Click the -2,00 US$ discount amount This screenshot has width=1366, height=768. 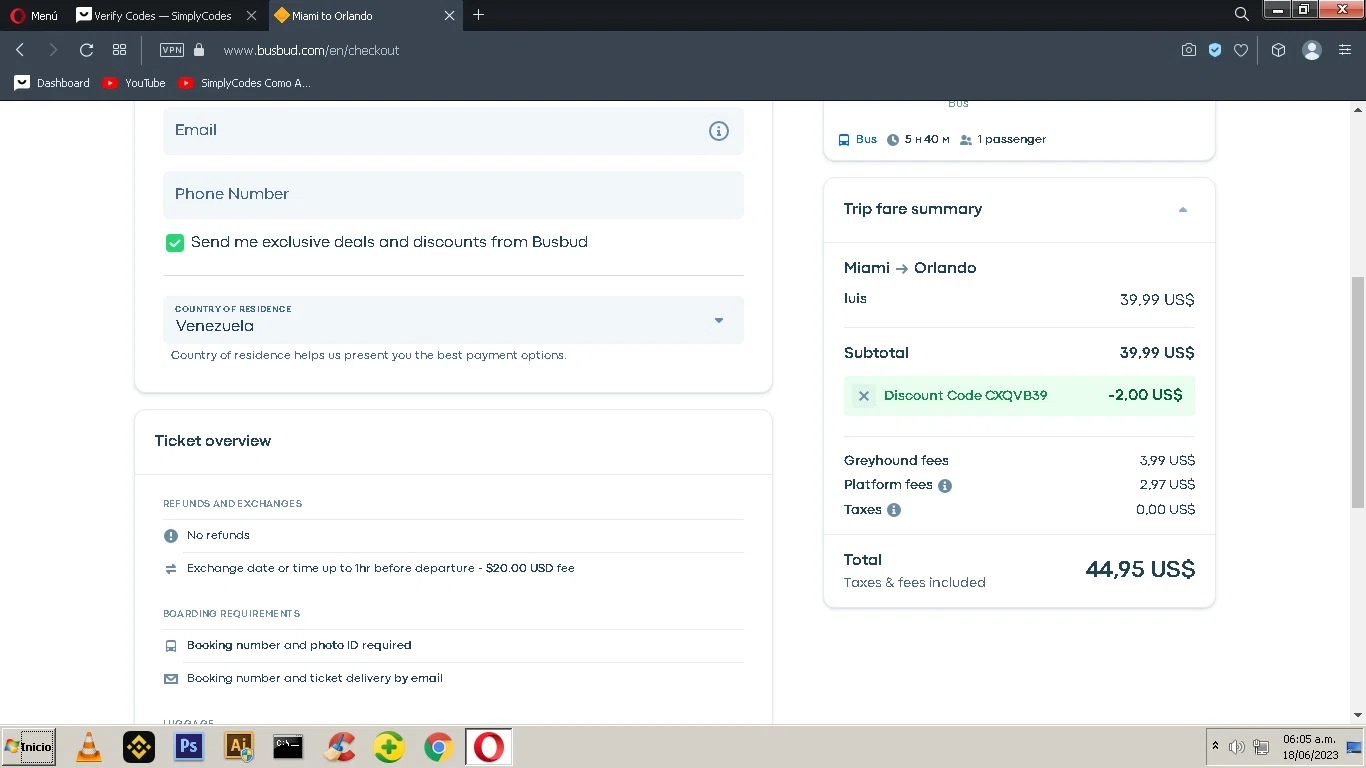[x=1145, y=395]
